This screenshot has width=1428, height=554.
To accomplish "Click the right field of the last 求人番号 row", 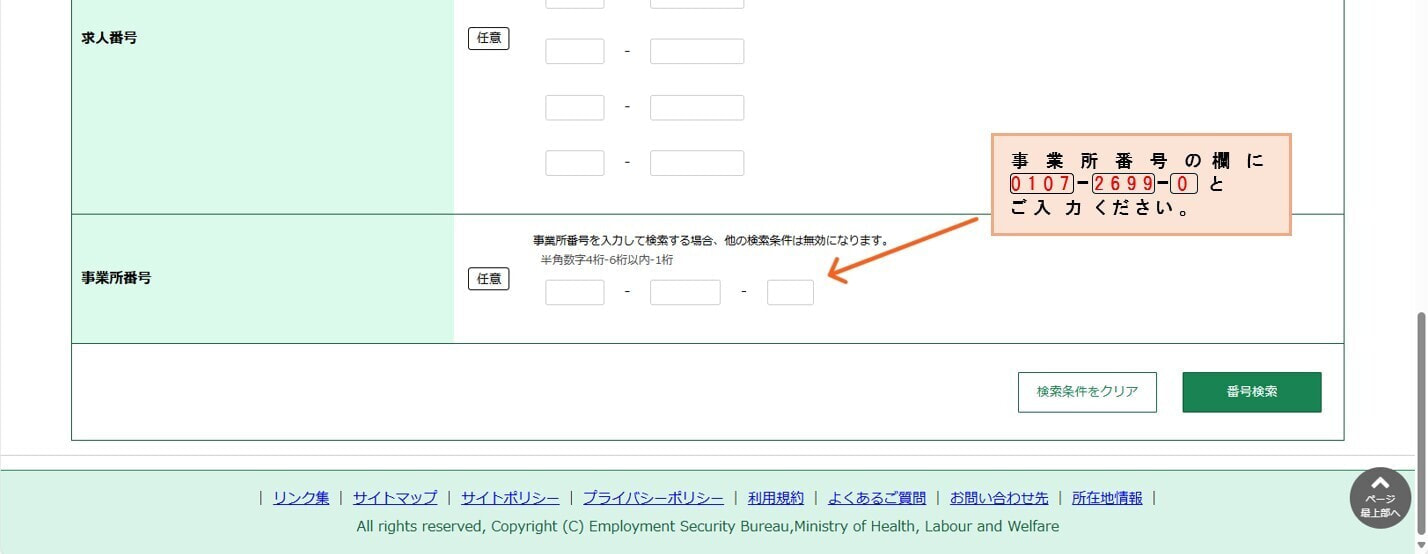I will pos(697,163).
